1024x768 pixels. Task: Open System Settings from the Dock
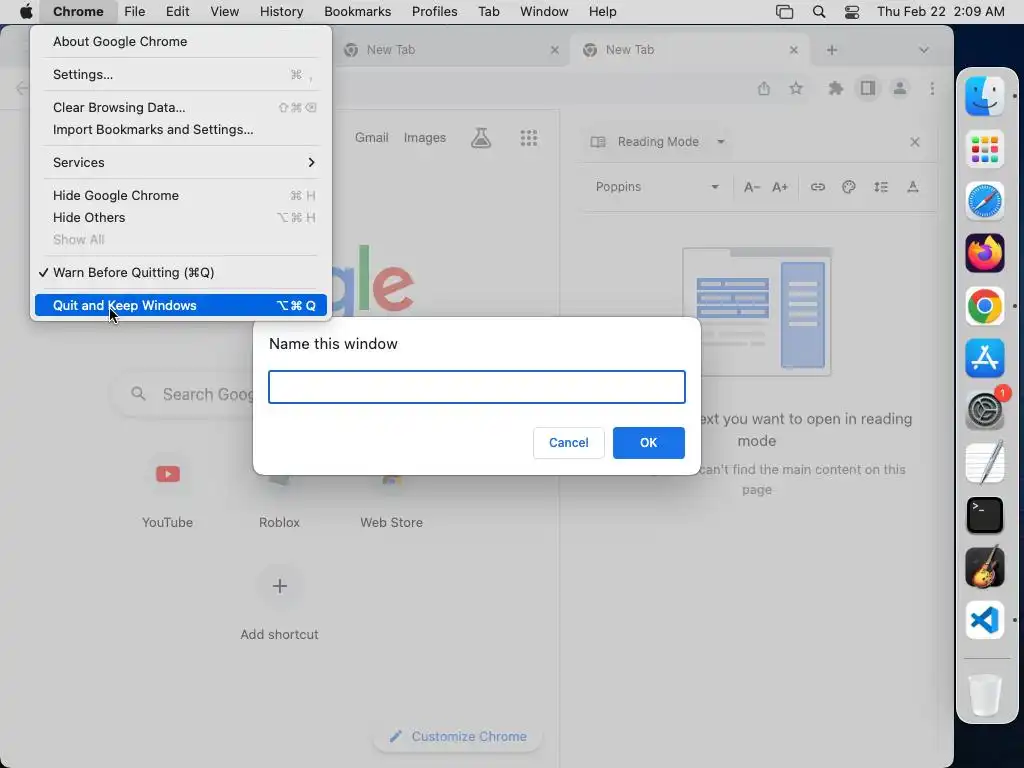tap(985, 411)
